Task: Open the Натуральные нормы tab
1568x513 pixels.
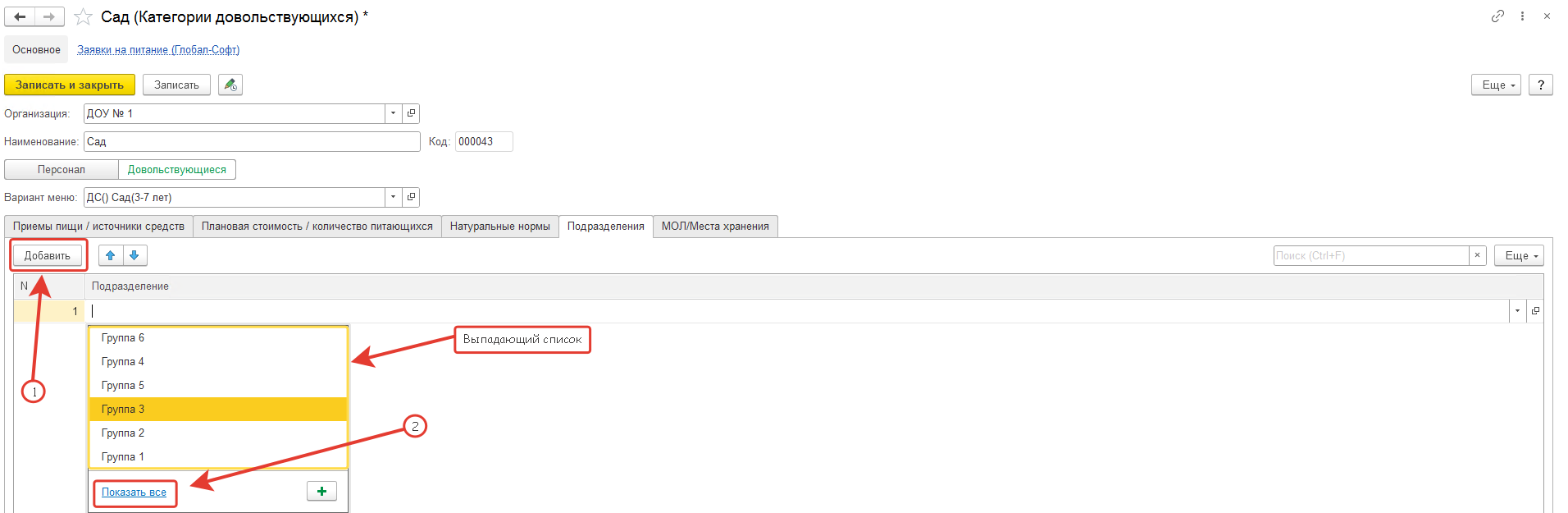Action: point(499,227)
